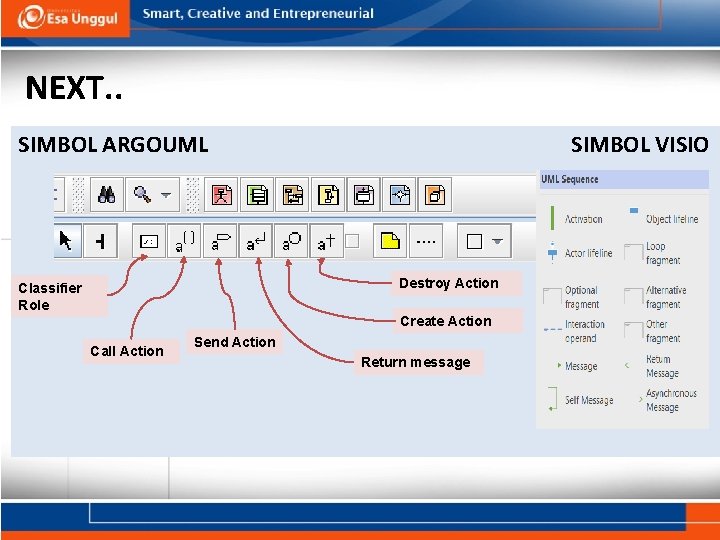This screenshot has height=540, width=720.
Task: Select the dotted comment link tool
Action: click(426, 241)
